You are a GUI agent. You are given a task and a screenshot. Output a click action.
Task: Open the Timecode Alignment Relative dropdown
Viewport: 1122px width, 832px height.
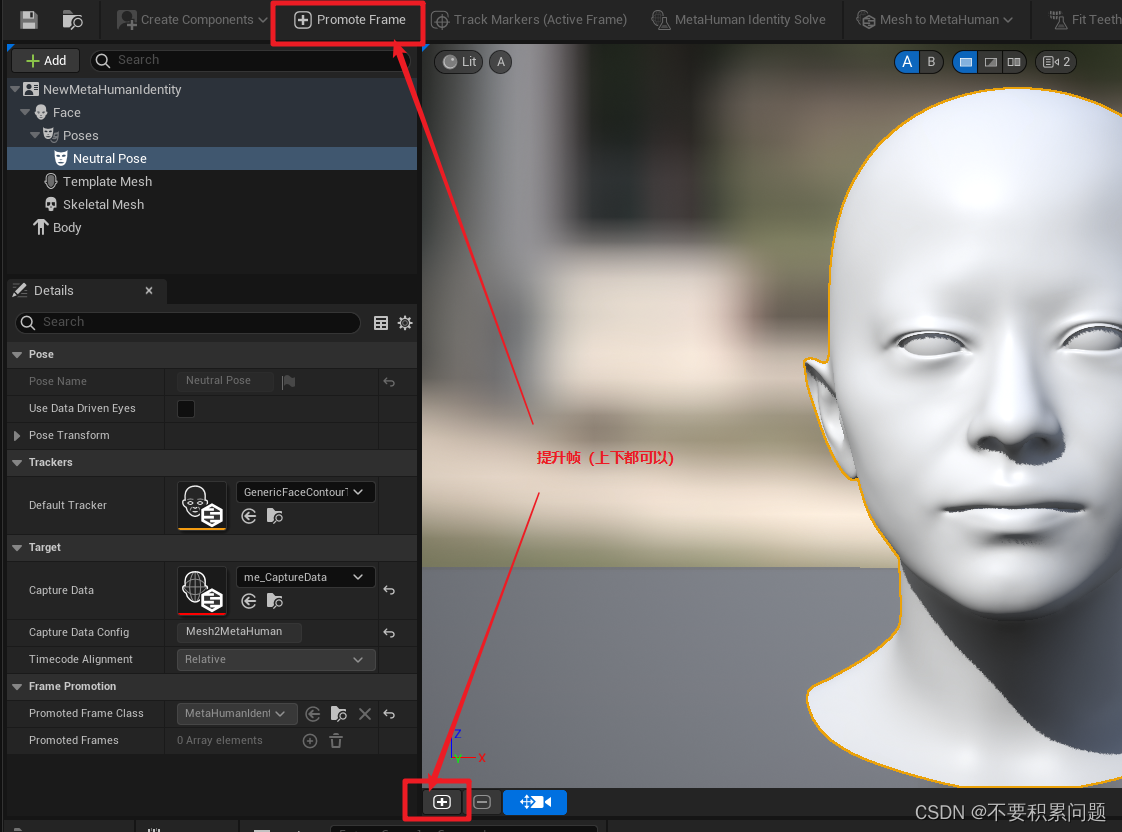(x=276, y=660)
